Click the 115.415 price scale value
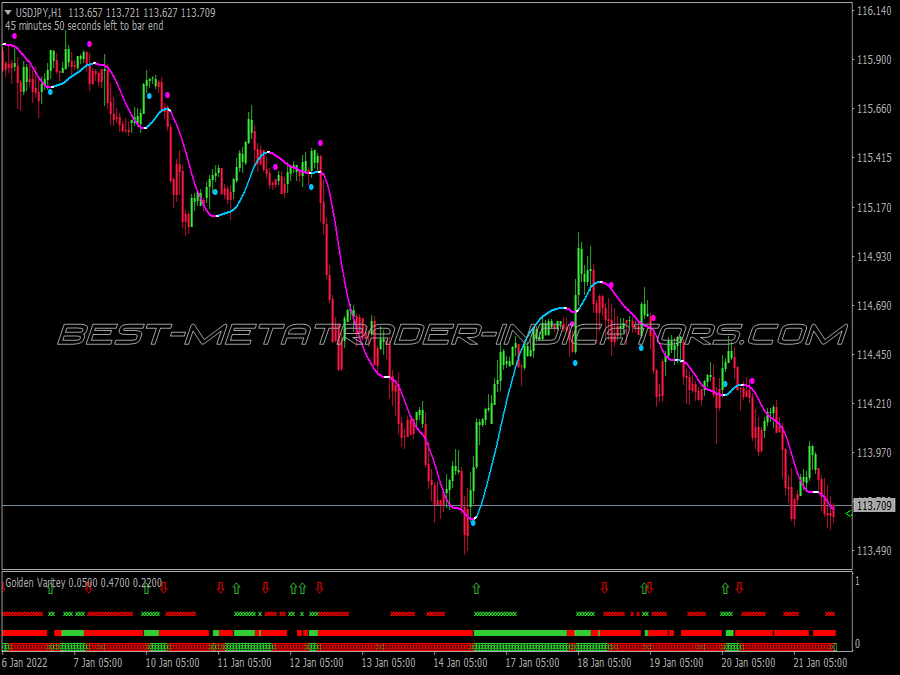 tap(874, 158)
